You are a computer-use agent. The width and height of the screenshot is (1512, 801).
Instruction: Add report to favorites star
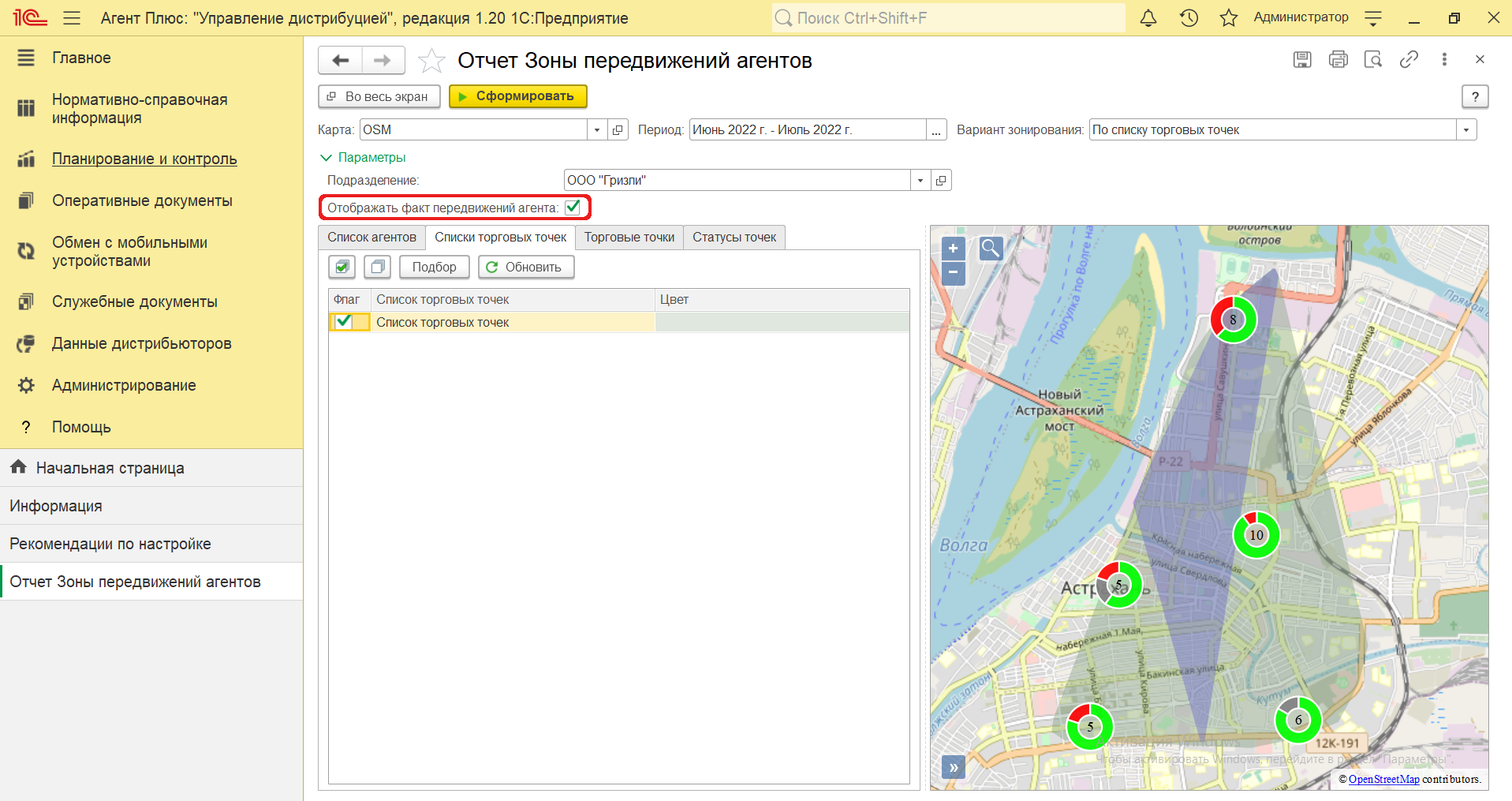click(x=431, y=60)
